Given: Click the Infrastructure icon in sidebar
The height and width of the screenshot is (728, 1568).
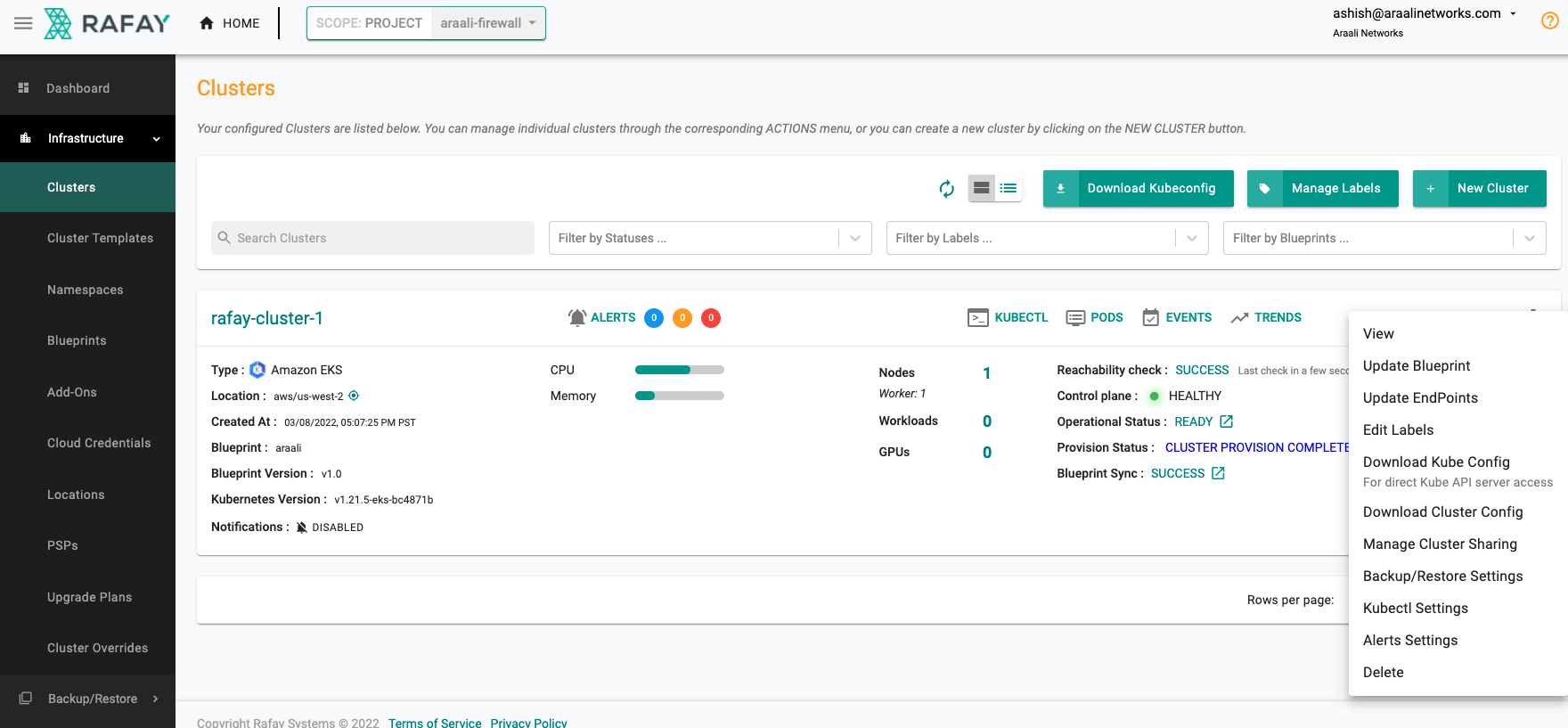Looking at the screenshot, I should pyautogui.click(x=26, y=138).
